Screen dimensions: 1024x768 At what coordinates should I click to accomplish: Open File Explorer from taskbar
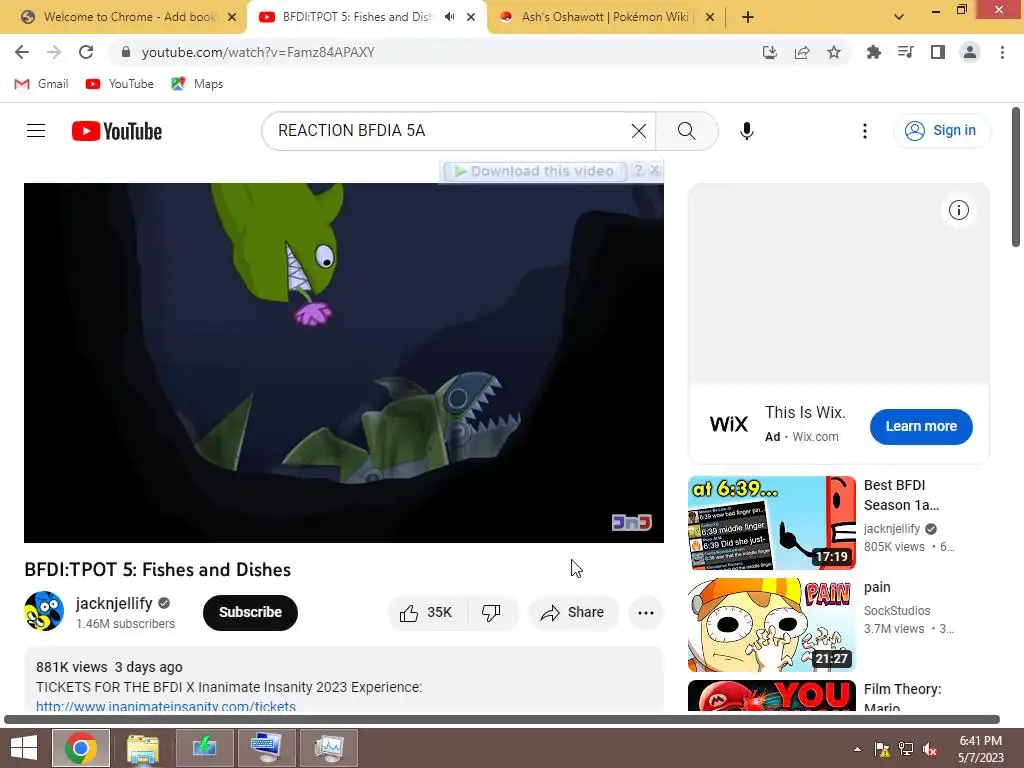tap(142, 748)
